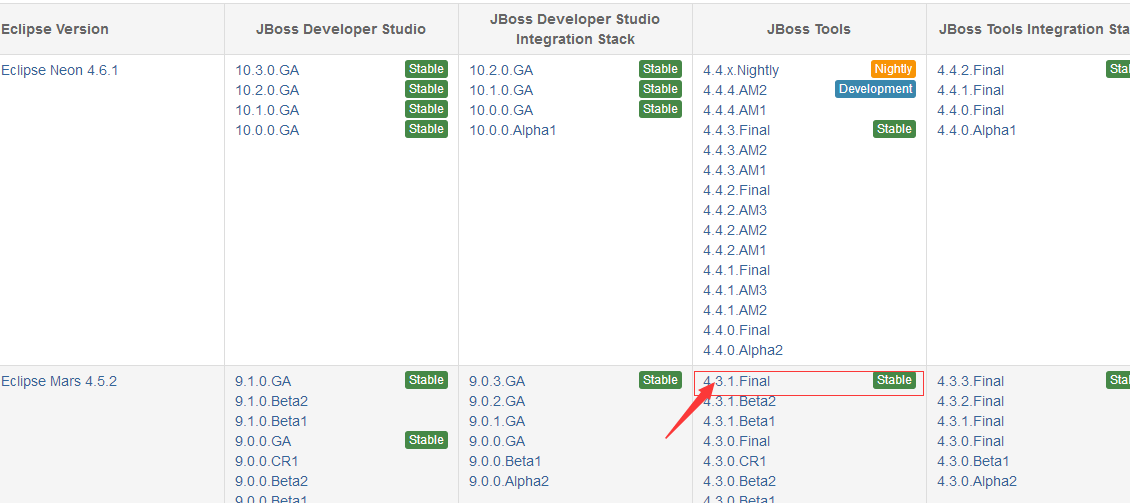Image resolution: width=1130 pixels, height=503 pixels.
Task: Open 4.4.0.Final in JBoss Tools column
Action: (737, 330)
